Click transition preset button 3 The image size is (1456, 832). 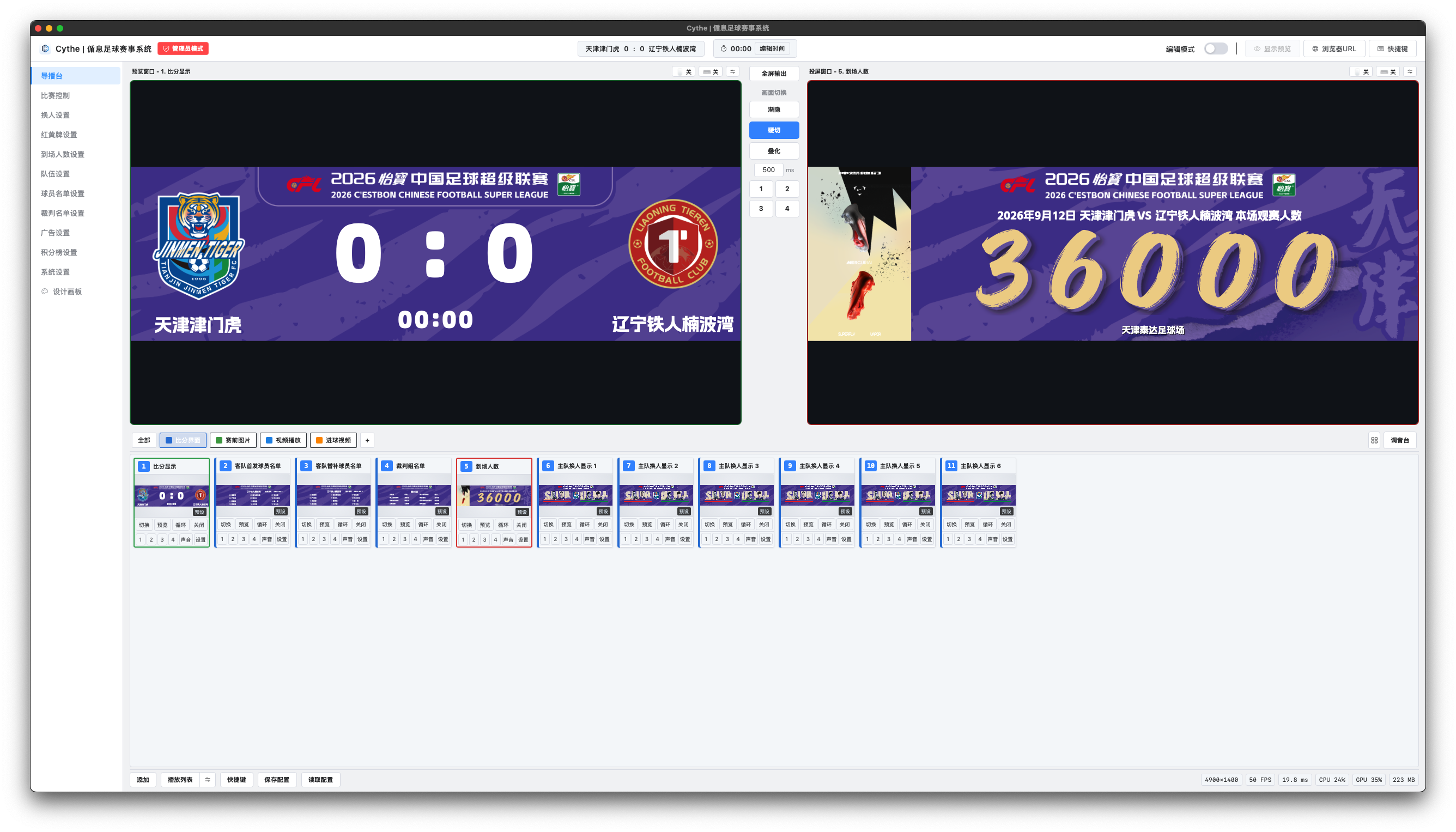761,209
